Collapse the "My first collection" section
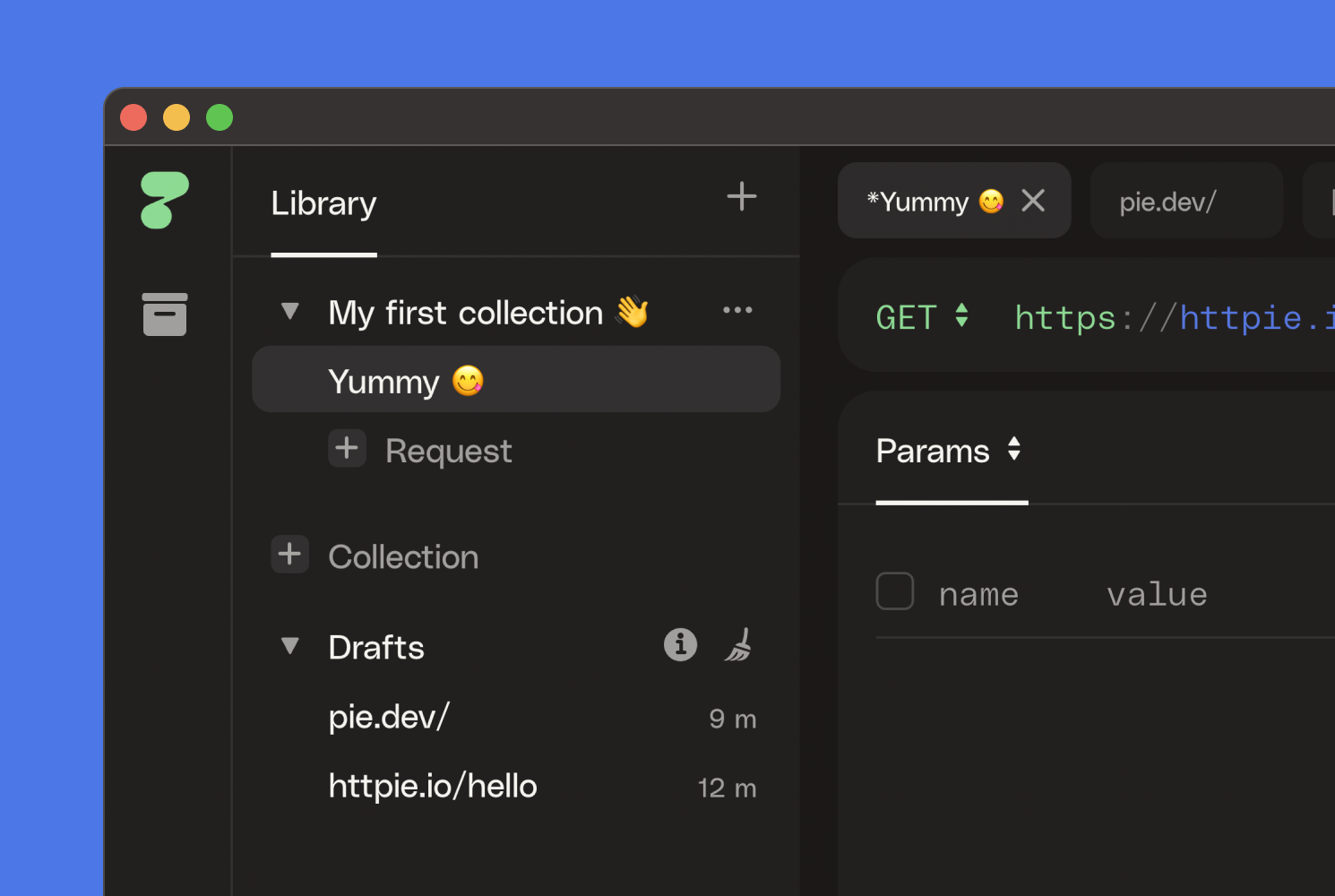Viewport: 1335px width, 896px height. (x=289, y=310)
